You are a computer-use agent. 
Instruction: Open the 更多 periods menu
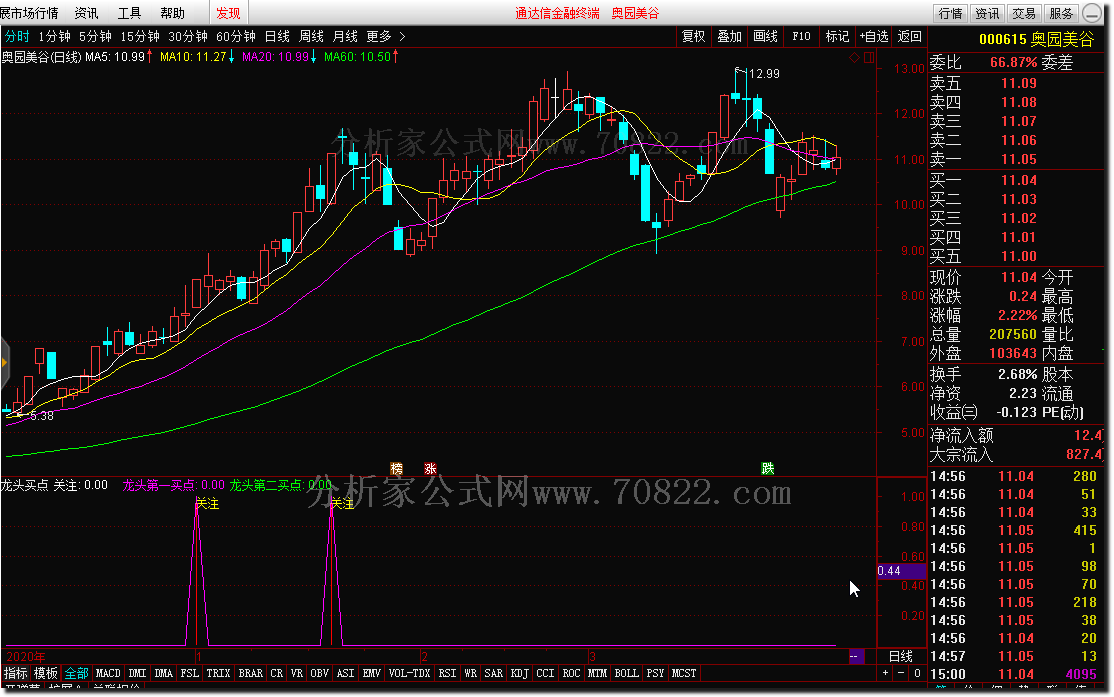(x=379, y=36)
